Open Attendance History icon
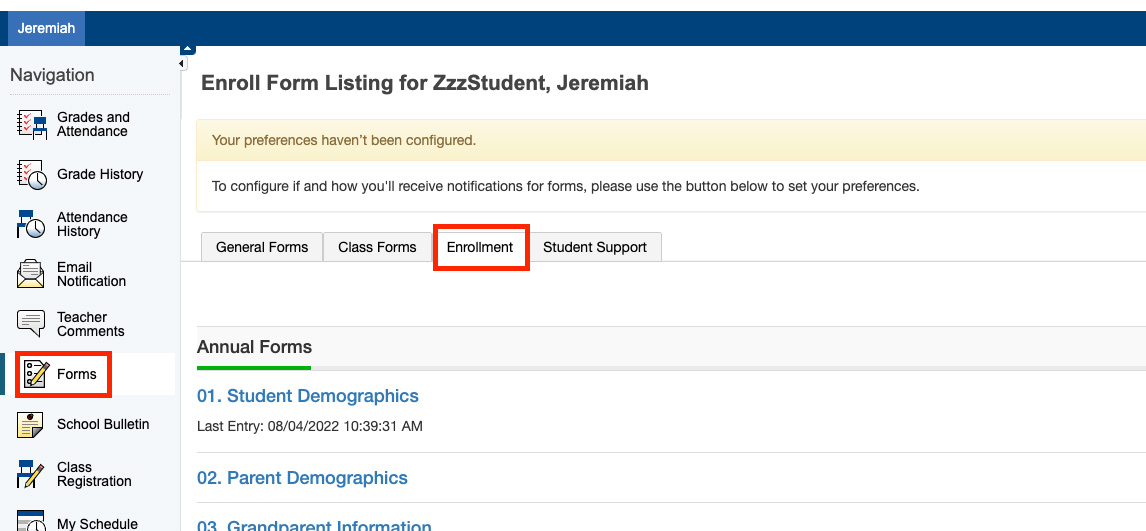The width and height of the screenshot is (1146, 531). (x=31, y=224)
